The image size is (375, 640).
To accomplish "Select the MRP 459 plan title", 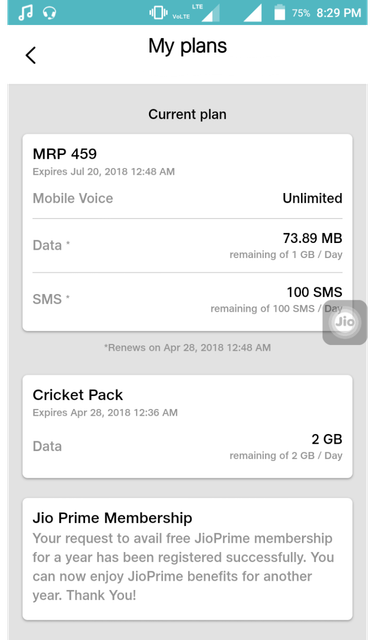I will pos(64,154).
